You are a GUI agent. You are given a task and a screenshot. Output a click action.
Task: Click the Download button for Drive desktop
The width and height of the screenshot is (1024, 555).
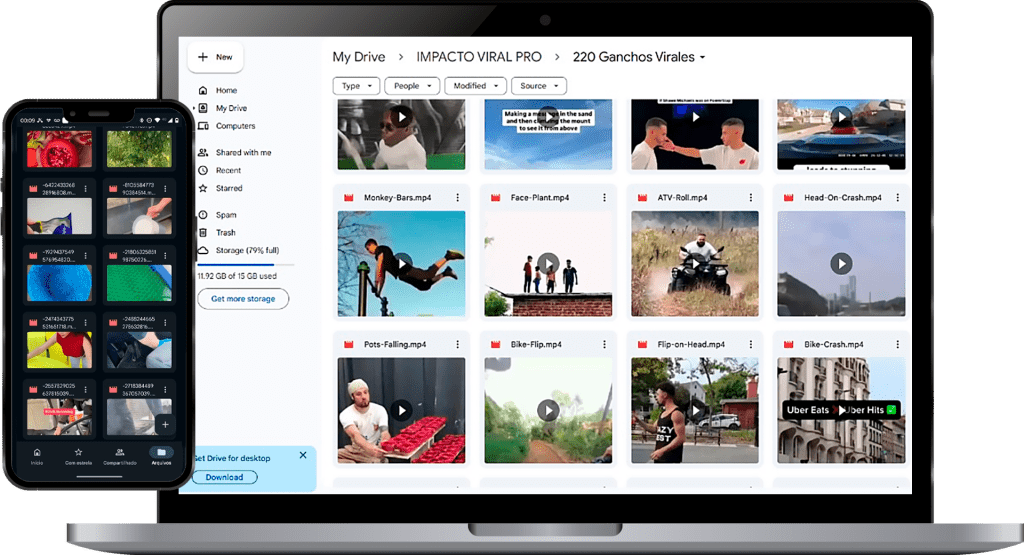pos(224,477)
